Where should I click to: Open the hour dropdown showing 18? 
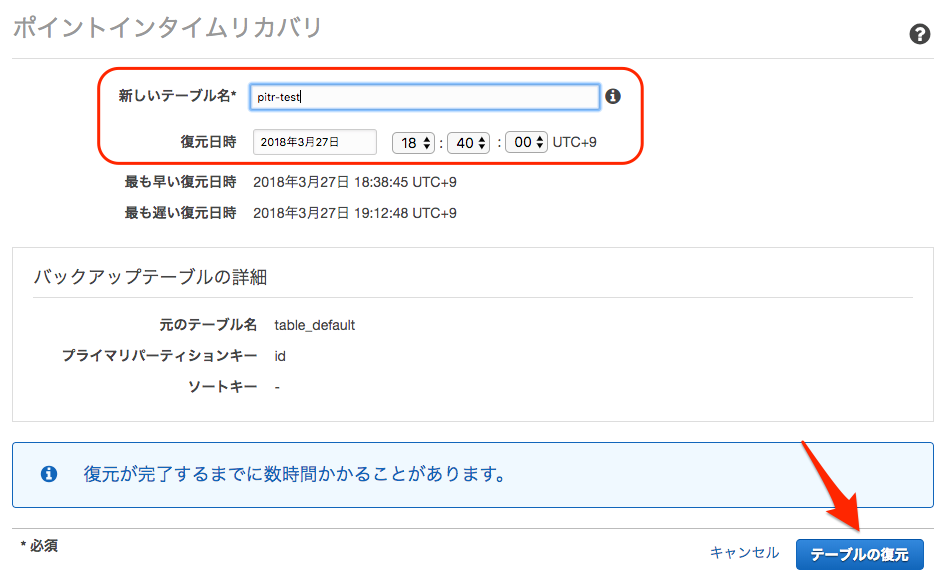[x=413, y=142]
